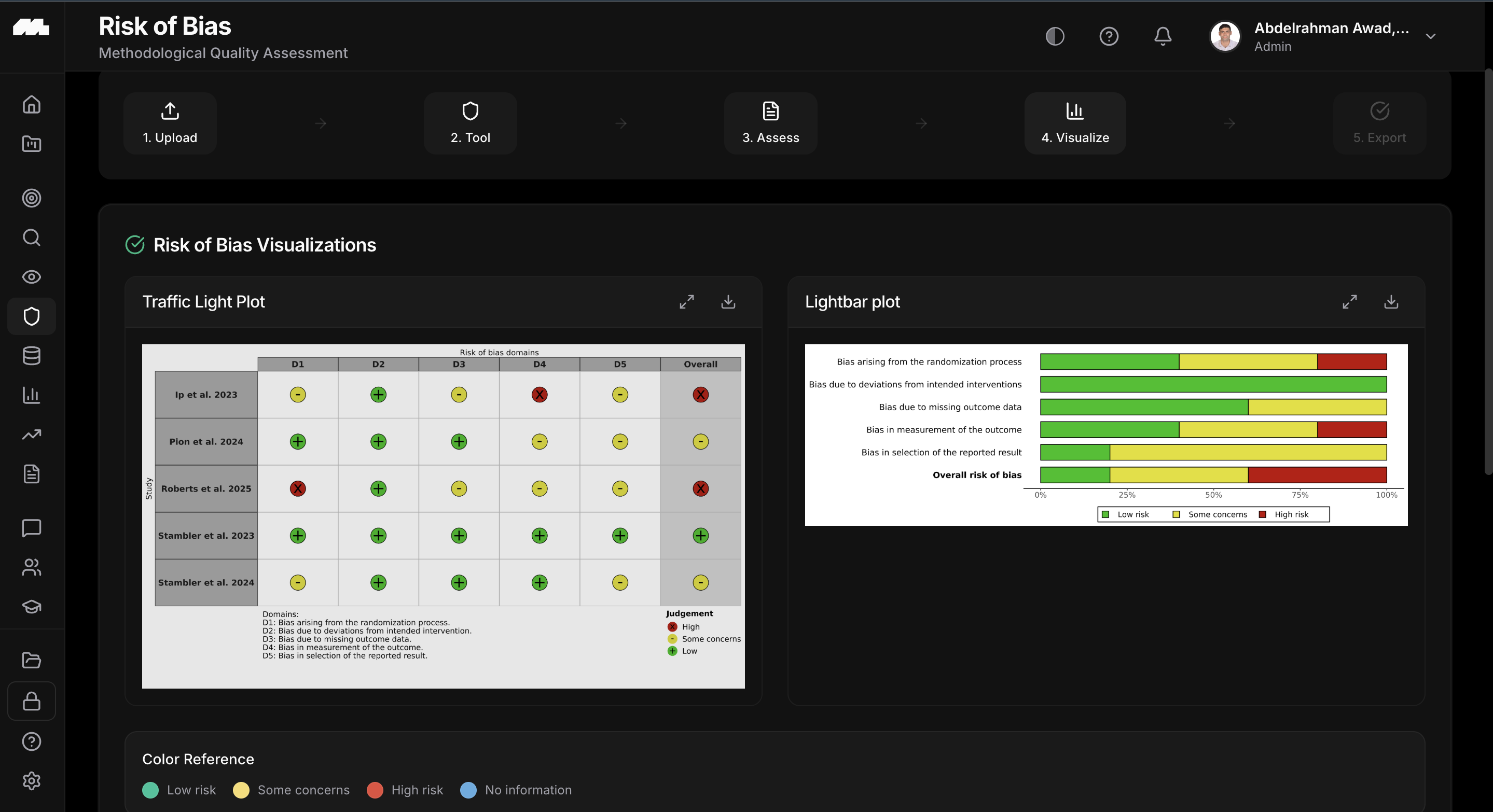
Task: Download the Traffic Light Plot
Action: pos(728,302)
